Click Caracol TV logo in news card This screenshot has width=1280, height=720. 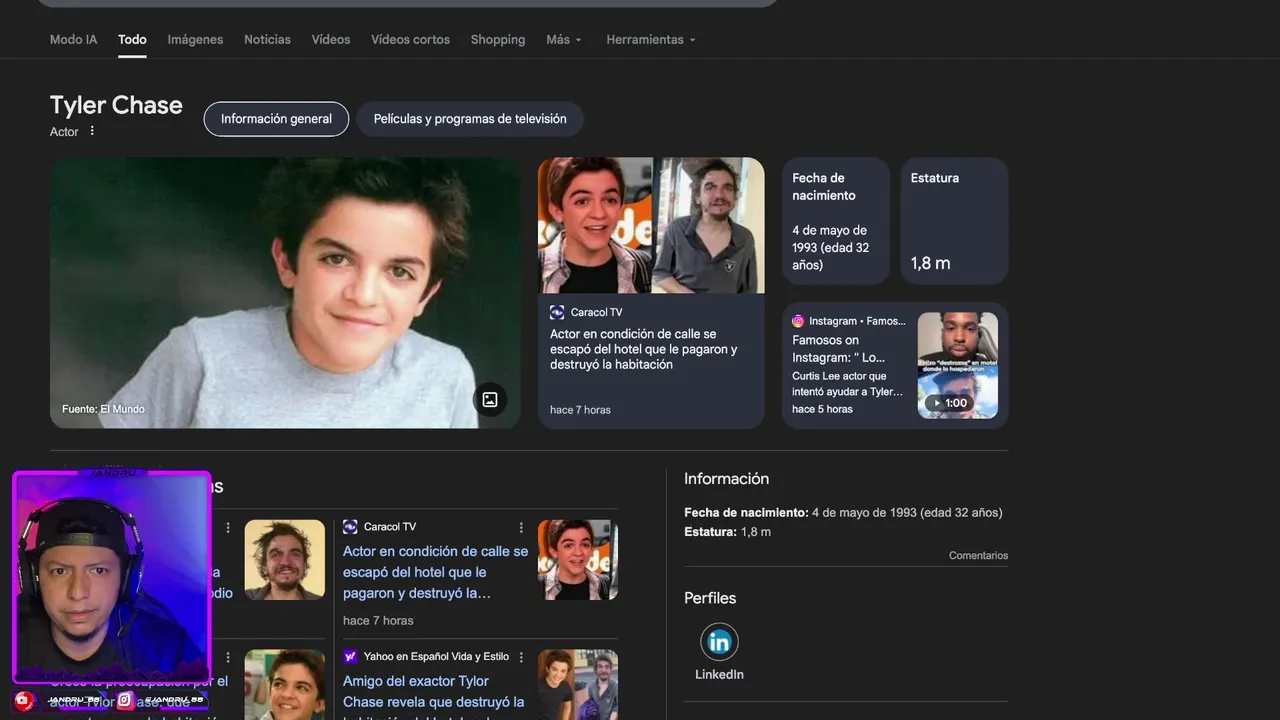pos(557,312)
